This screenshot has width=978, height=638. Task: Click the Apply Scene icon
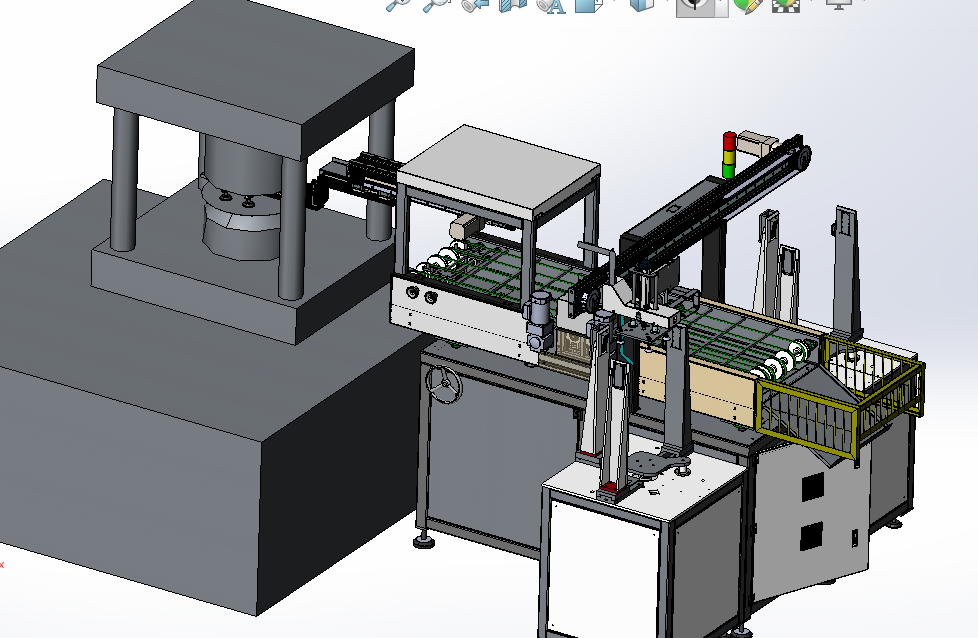click(x=786, y=5)
